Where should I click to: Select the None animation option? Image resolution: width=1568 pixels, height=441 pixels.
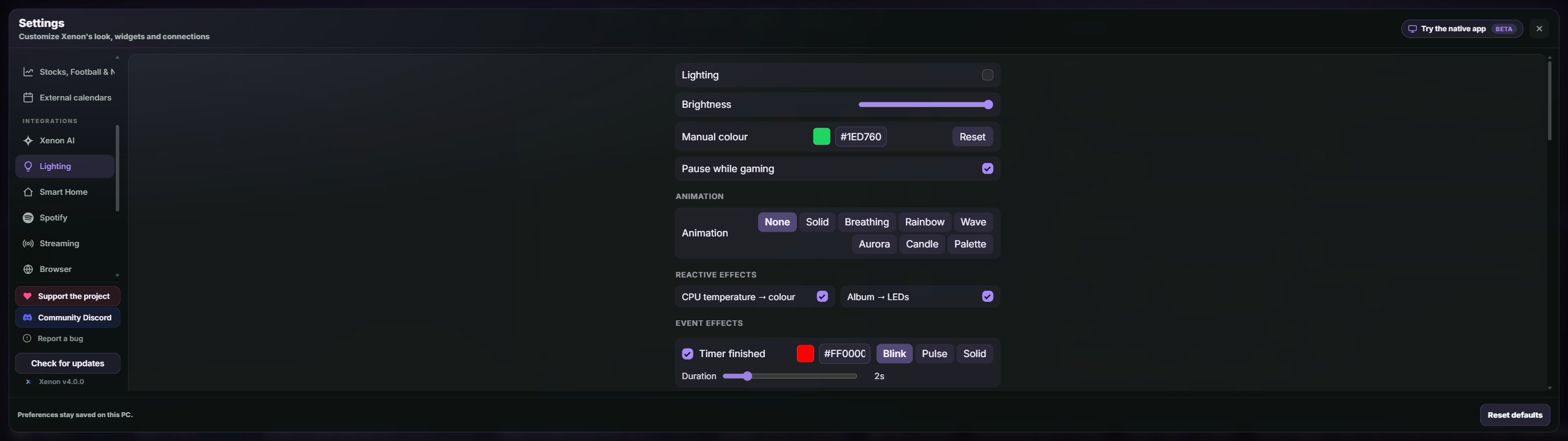[777, 222]
